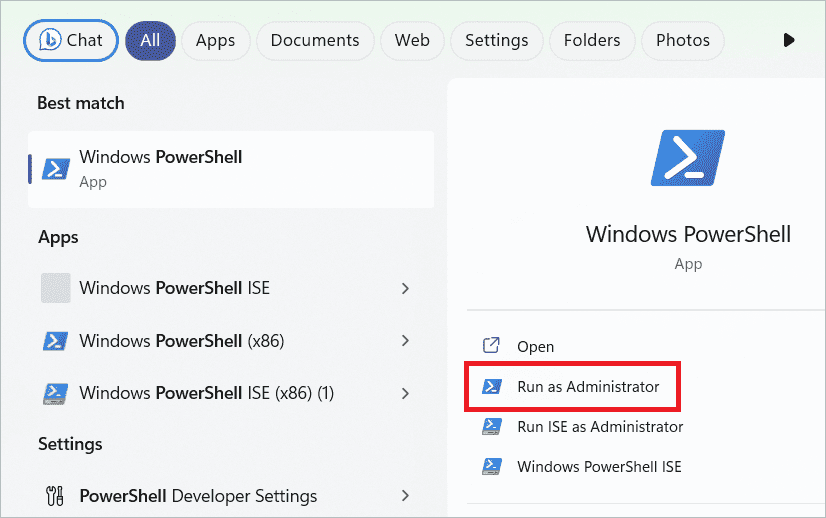Switch to the Apps filter tab

(215, 41)
